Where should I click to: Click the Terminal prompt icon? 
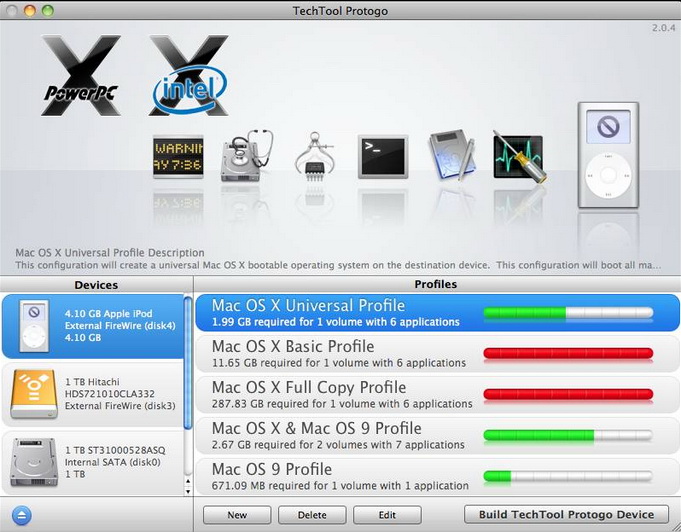click(x=383, y=157)
